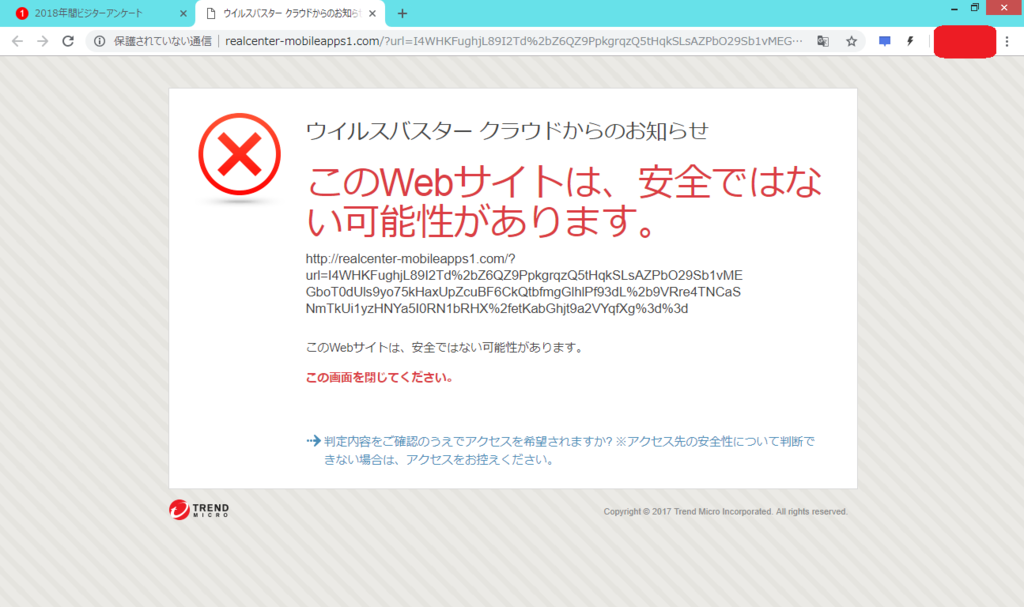This screenshot has height=607, width=1024.
Task: Click the warning headline このWebサイトは、安全ではない
Action: [565, 201]
